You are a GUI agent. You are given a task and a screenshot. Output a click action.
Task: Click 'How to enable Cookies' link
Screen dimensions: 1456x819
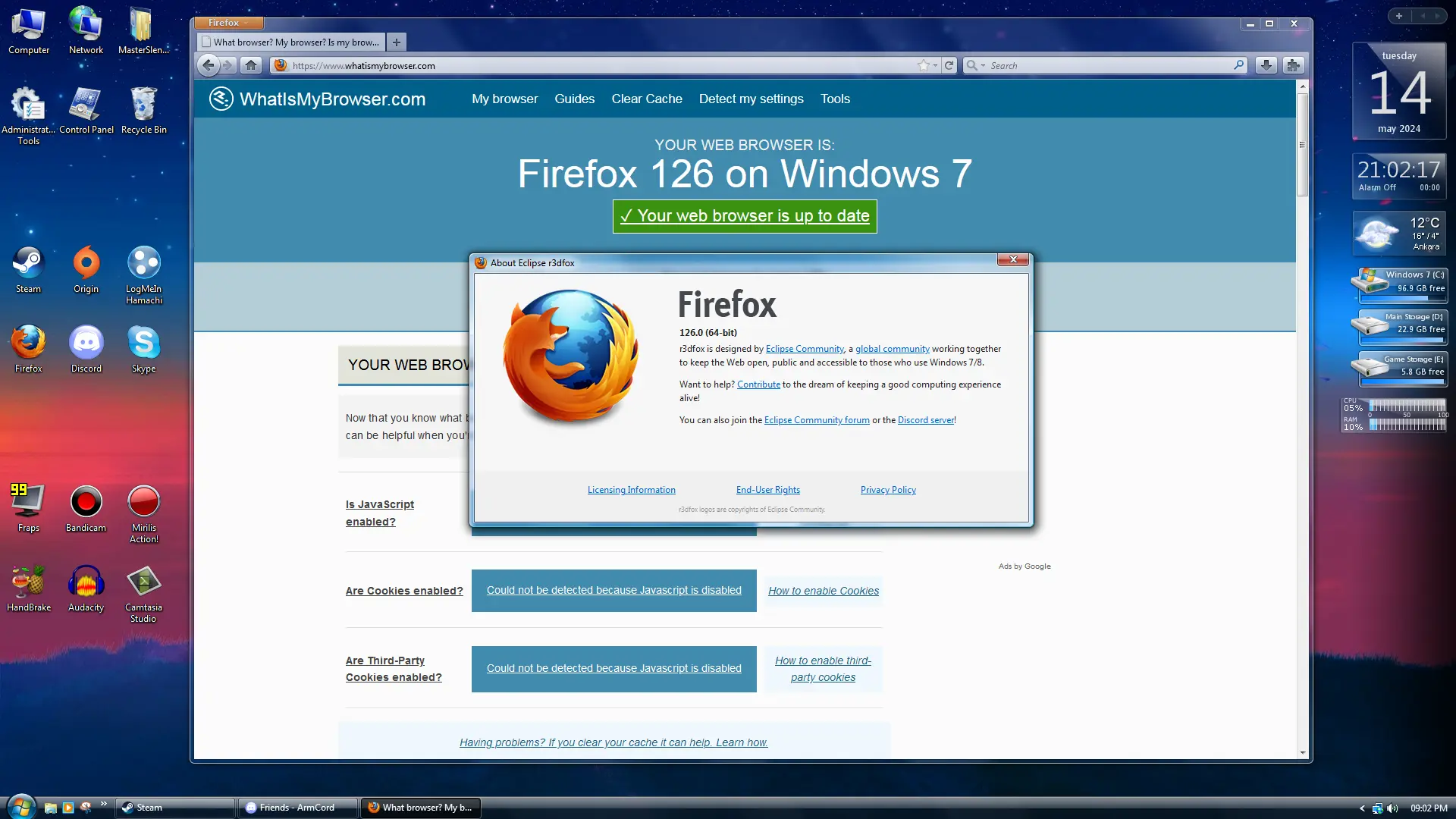coord(824,591)
